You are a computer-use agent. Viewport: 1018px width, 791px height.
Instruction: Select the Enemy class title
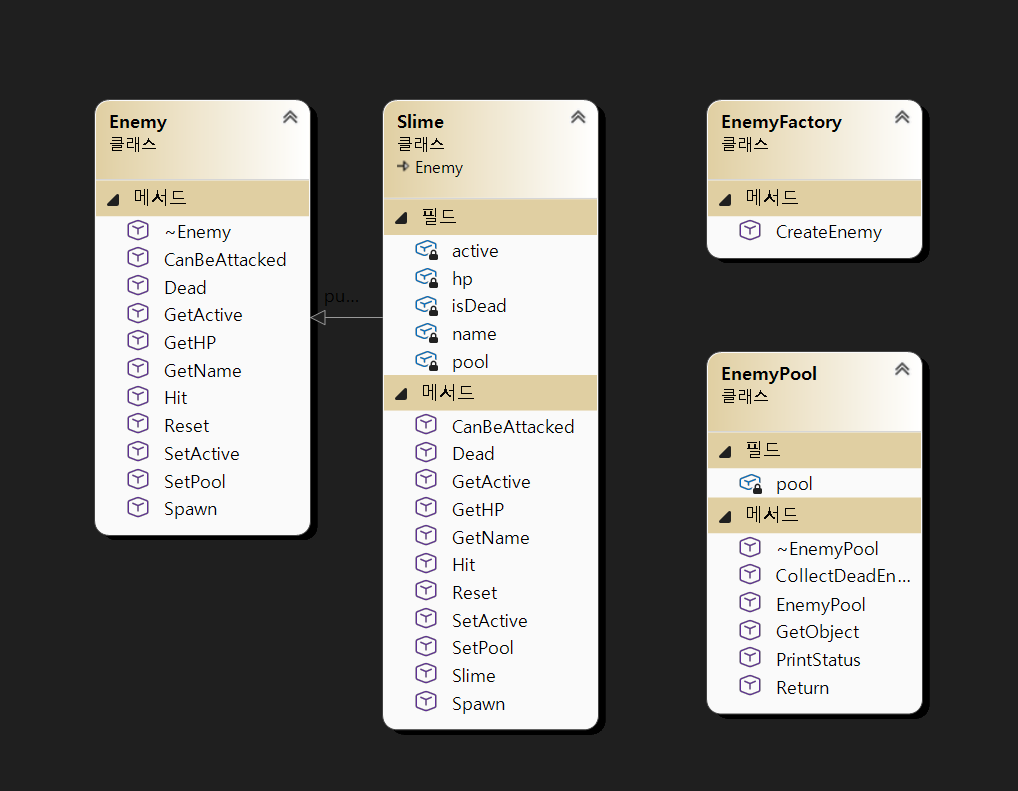pyautogui.click(x=138, y=121)
